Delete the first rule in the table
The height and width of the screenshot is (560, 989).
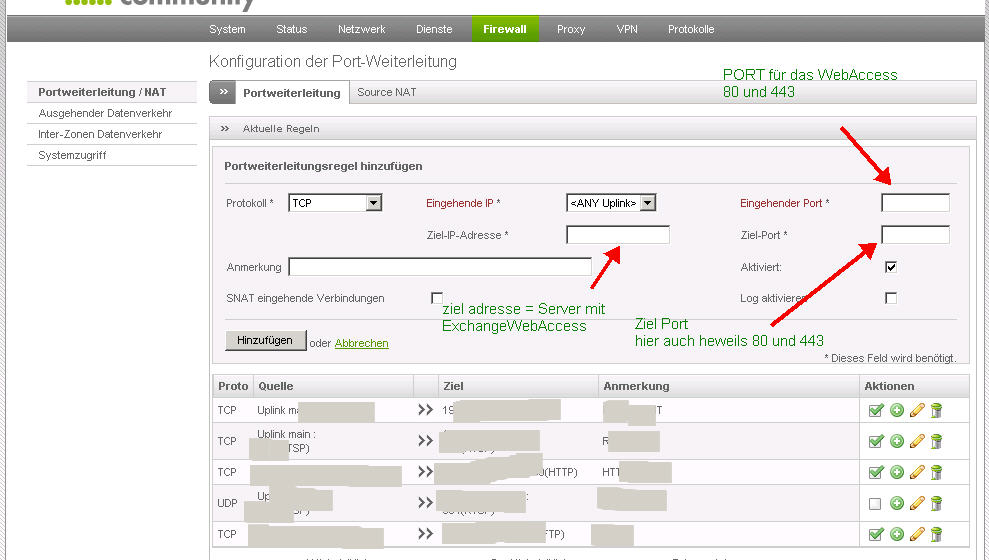click(x=936, y=410)
